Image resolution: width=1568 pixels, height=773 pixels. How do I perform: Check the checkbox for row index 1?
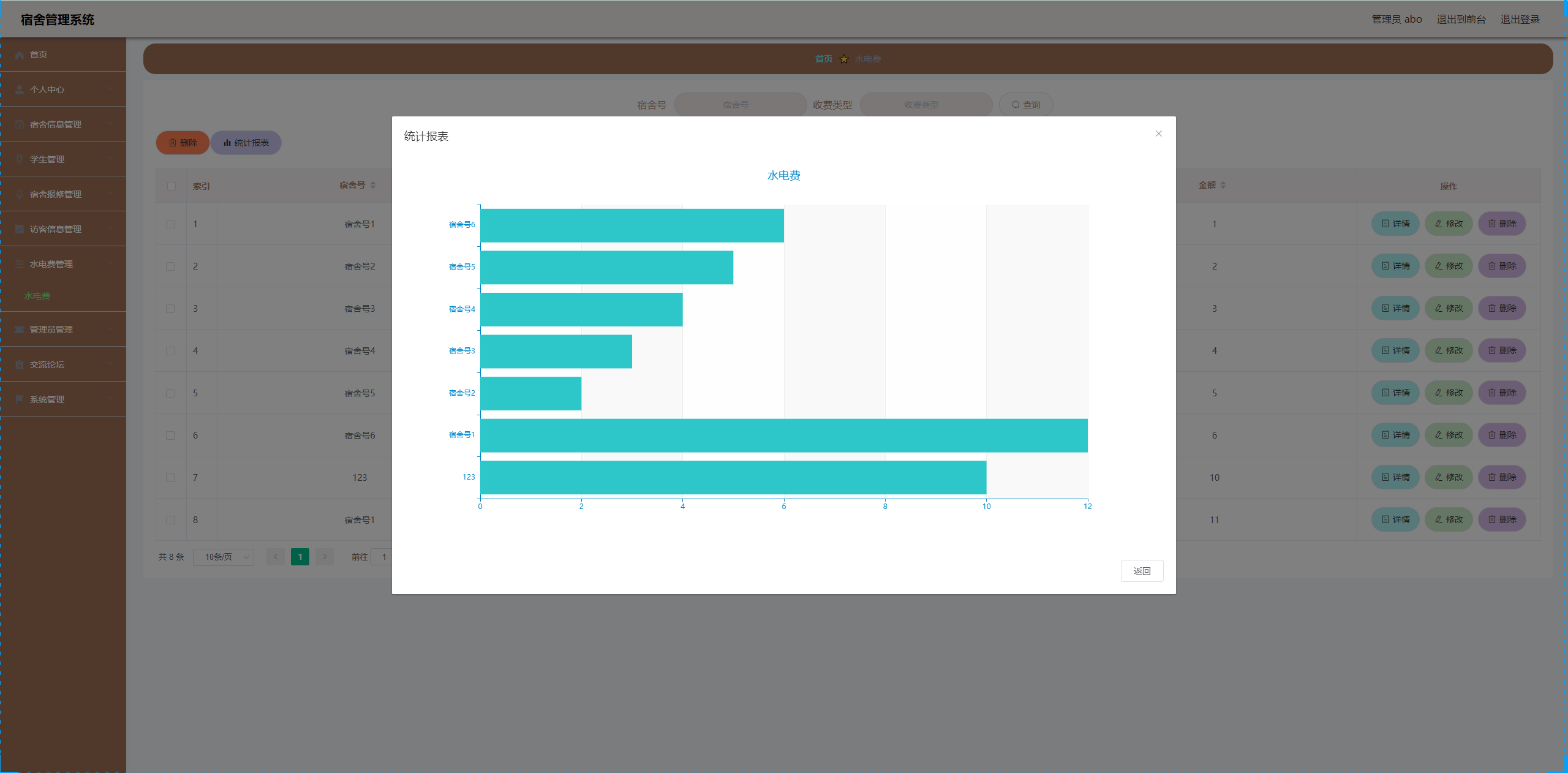(170, 224)
